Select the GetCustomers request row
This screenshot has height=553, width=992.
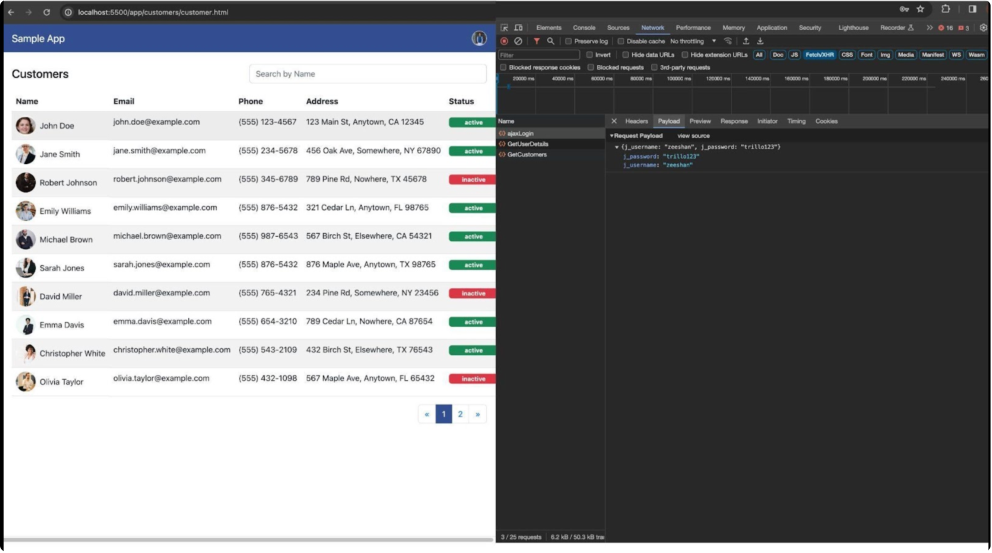coord(550,154)
